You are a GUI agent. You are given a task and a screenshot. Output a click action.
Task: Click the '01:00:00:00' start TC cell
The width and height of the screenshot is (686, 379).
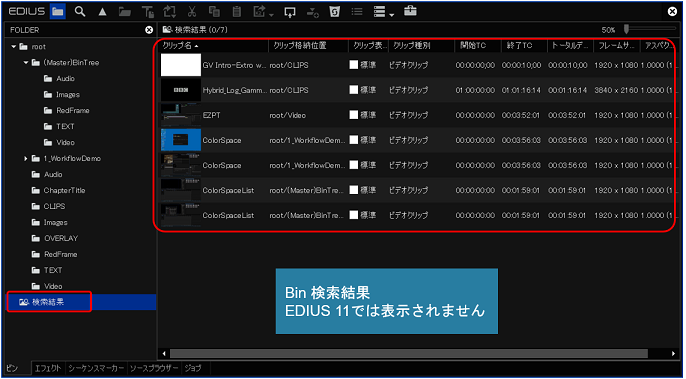[x=475, y=90]
